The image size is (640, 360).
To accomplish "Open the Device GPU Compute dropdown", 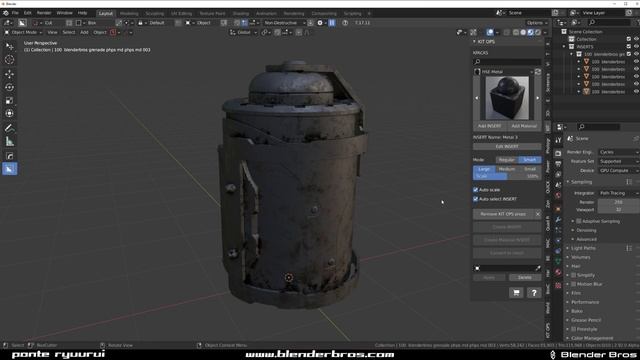I will pos(619,171).
